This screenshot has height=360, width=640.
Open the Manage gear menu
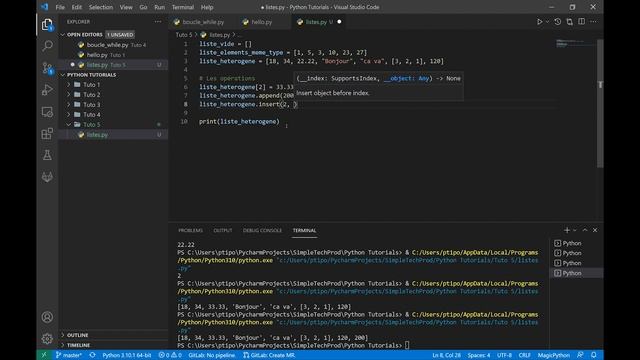tap(47, 339)
